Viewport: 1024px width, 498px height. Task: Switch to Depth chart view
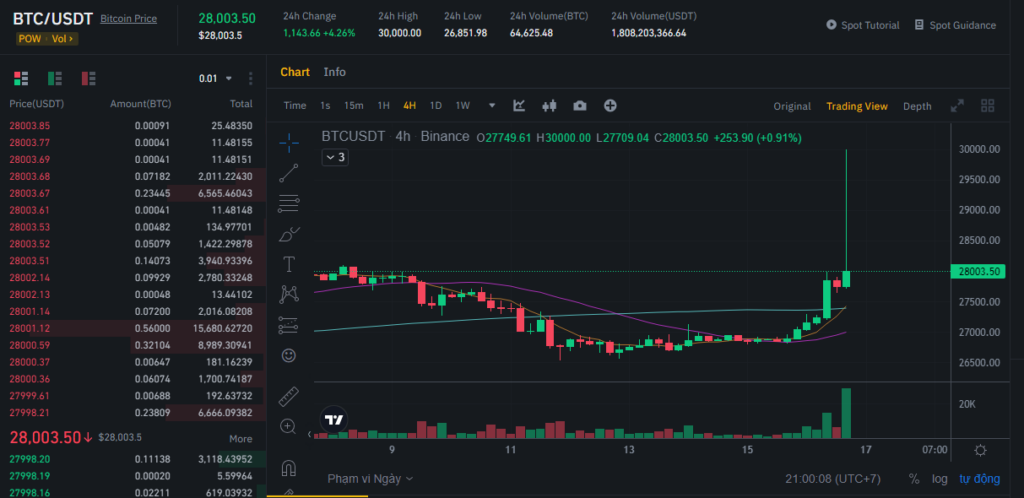[917, 106]
